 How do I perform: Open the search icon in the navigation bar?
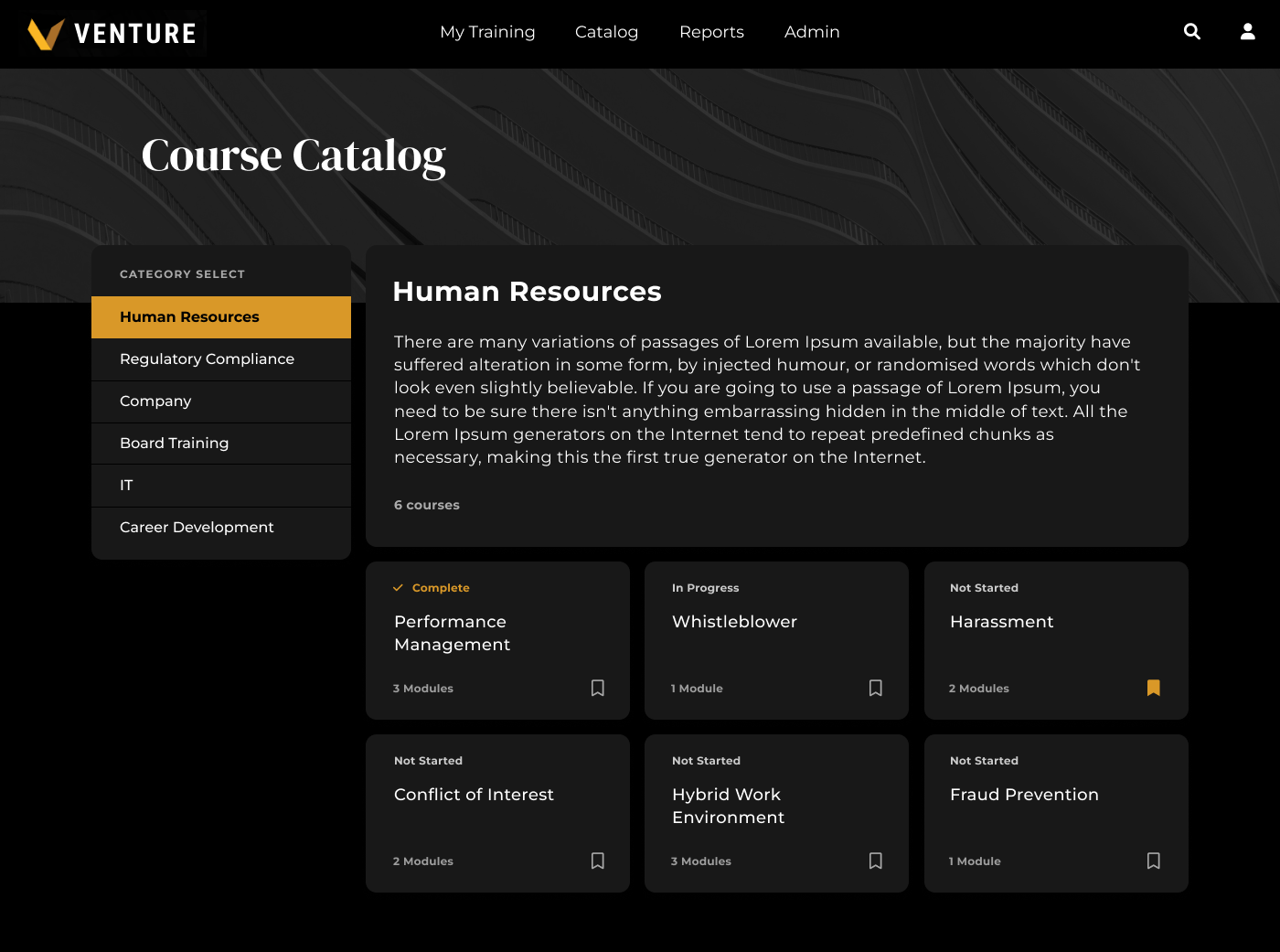[1192, 31]
